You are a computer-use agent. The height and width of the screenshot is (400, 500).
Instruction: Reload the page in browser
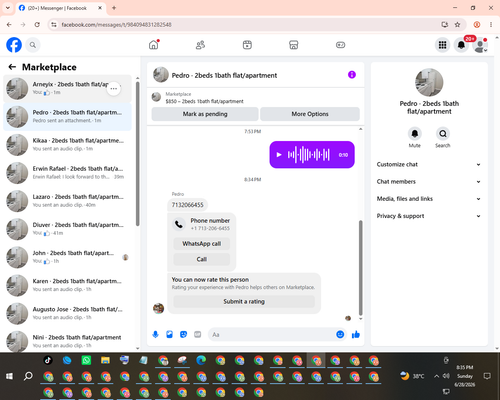click(x=37, y=25)
